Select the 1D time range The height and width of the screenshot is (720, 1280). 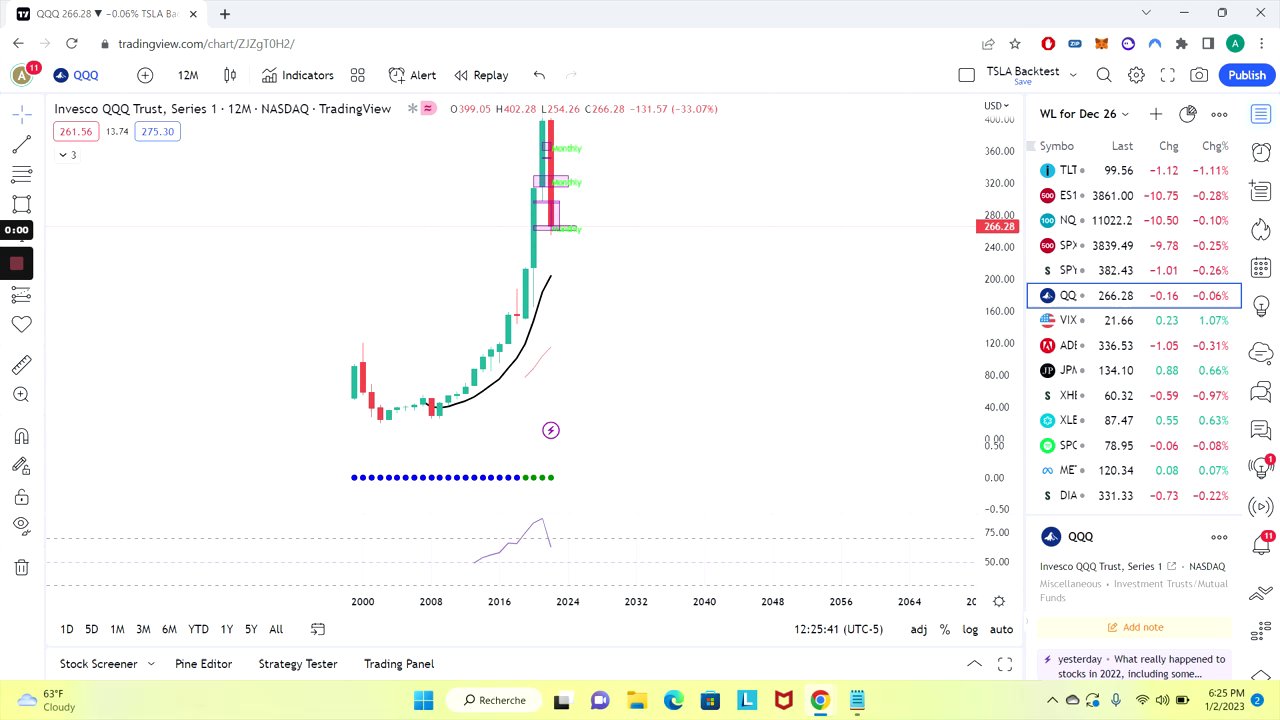[67, 629]
